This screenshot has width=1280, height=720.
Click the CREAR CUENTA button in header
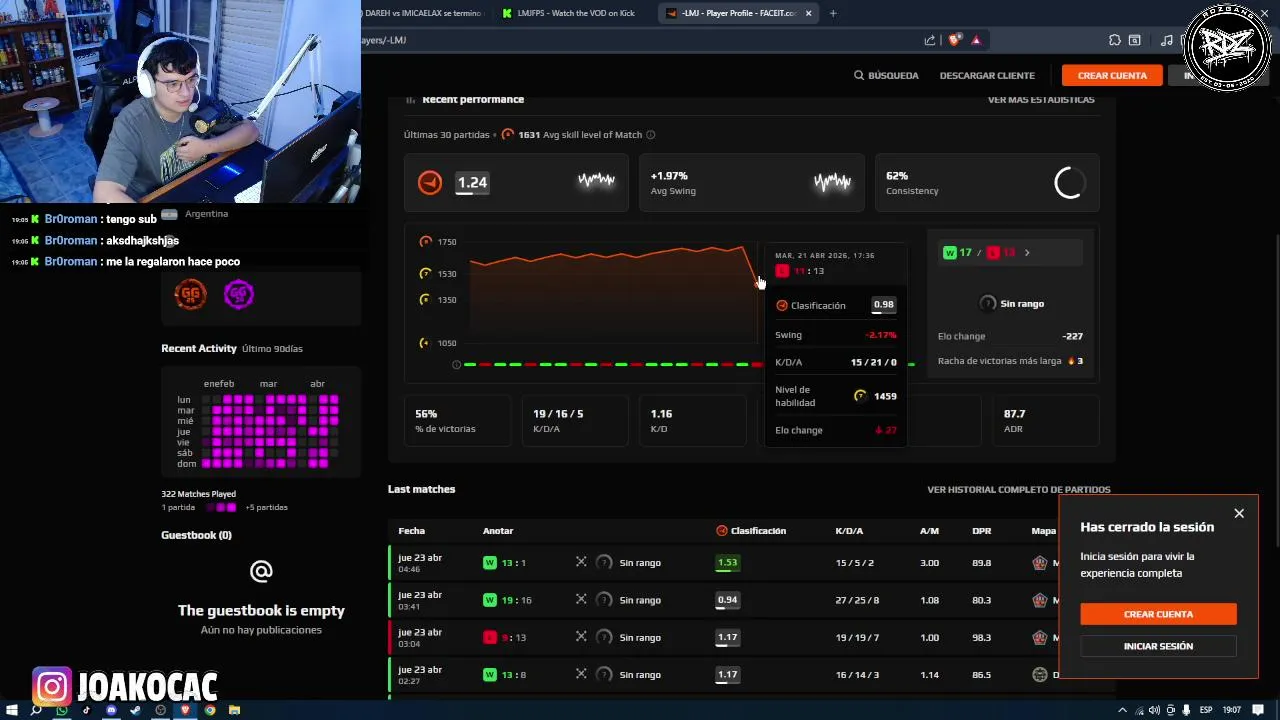(1112, 75)
